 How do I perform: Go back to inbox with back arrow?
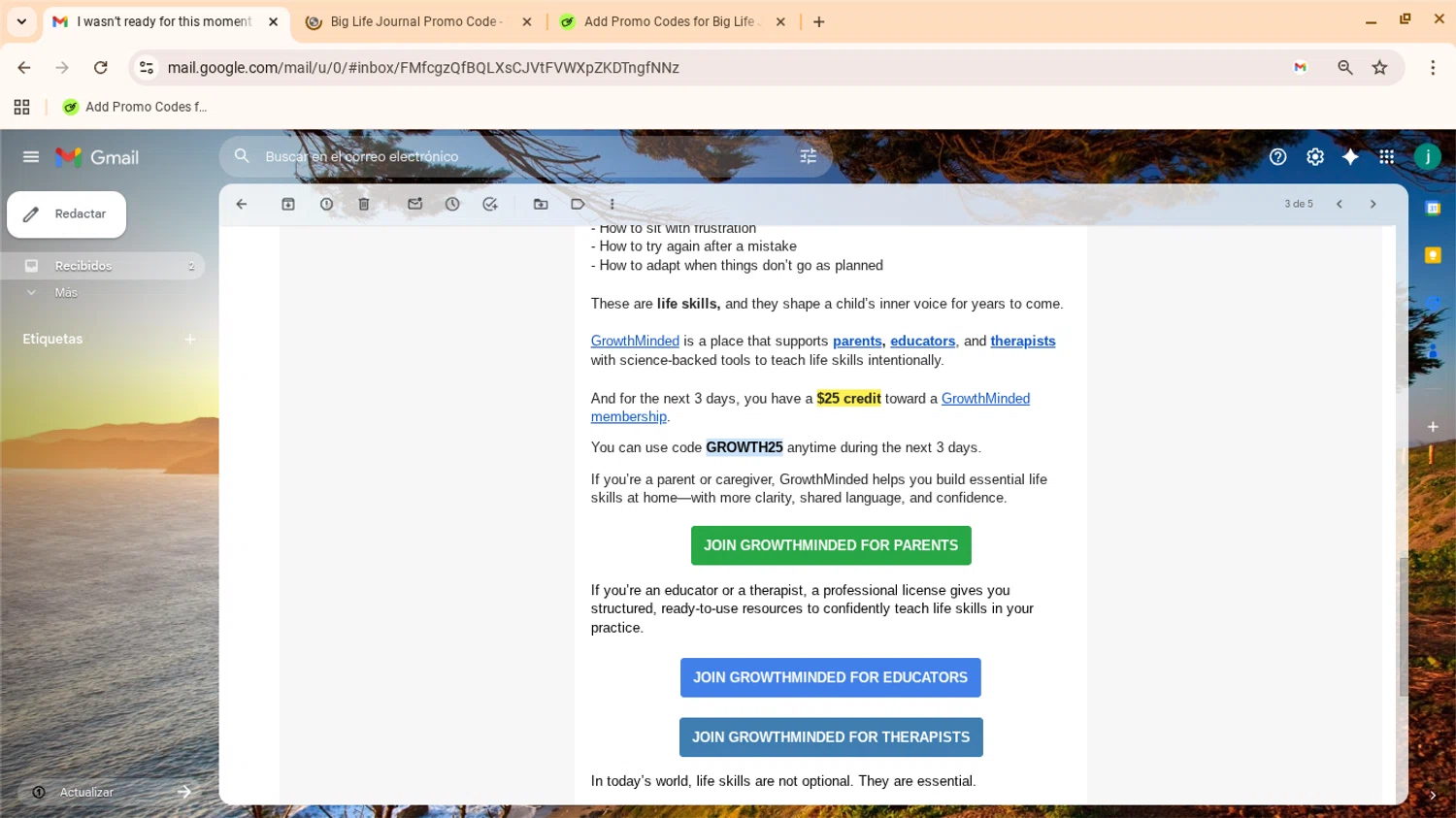pos(242,204)
